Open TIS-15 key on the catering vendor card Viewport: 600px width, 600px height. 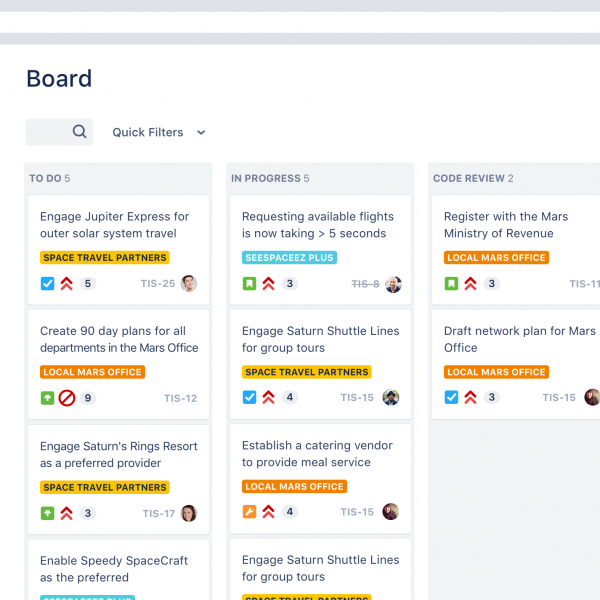[357, 512]
